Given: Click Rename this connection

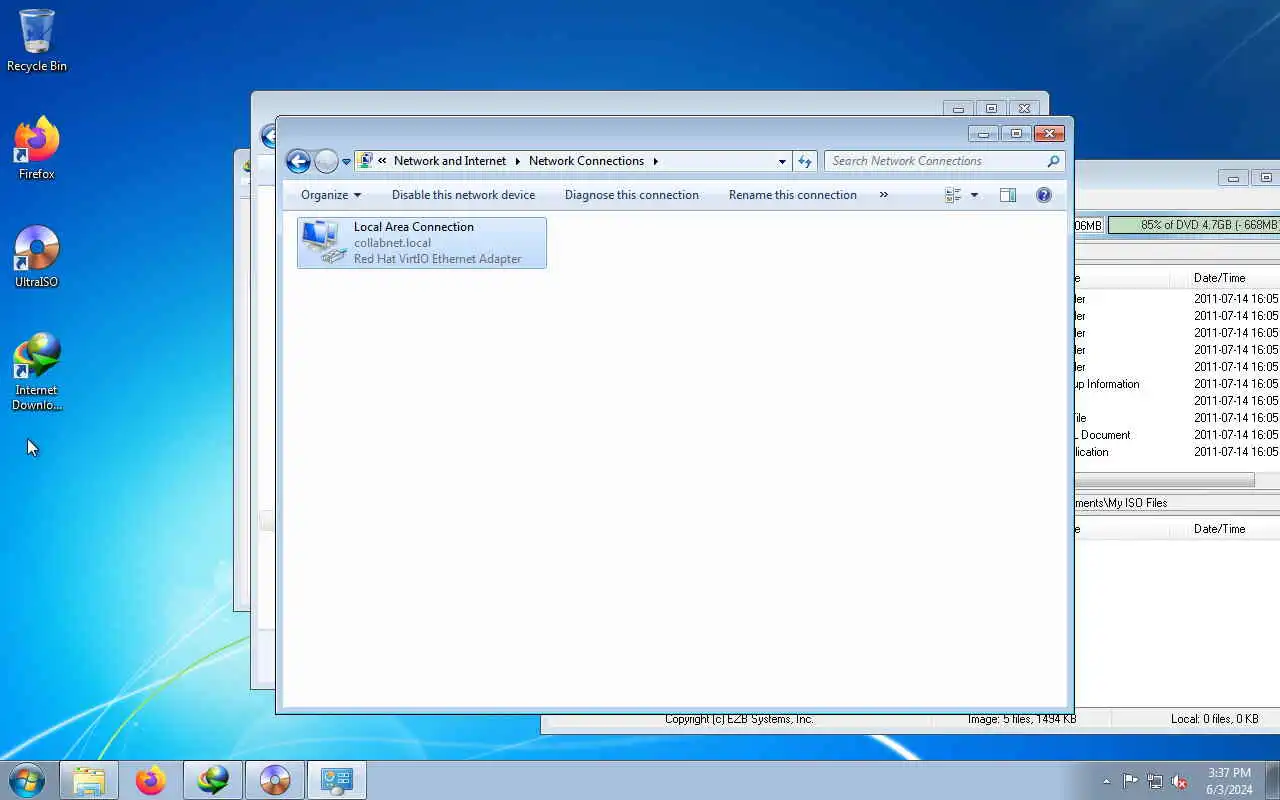Looking at the screenshot, I should (x=793, y=195).
